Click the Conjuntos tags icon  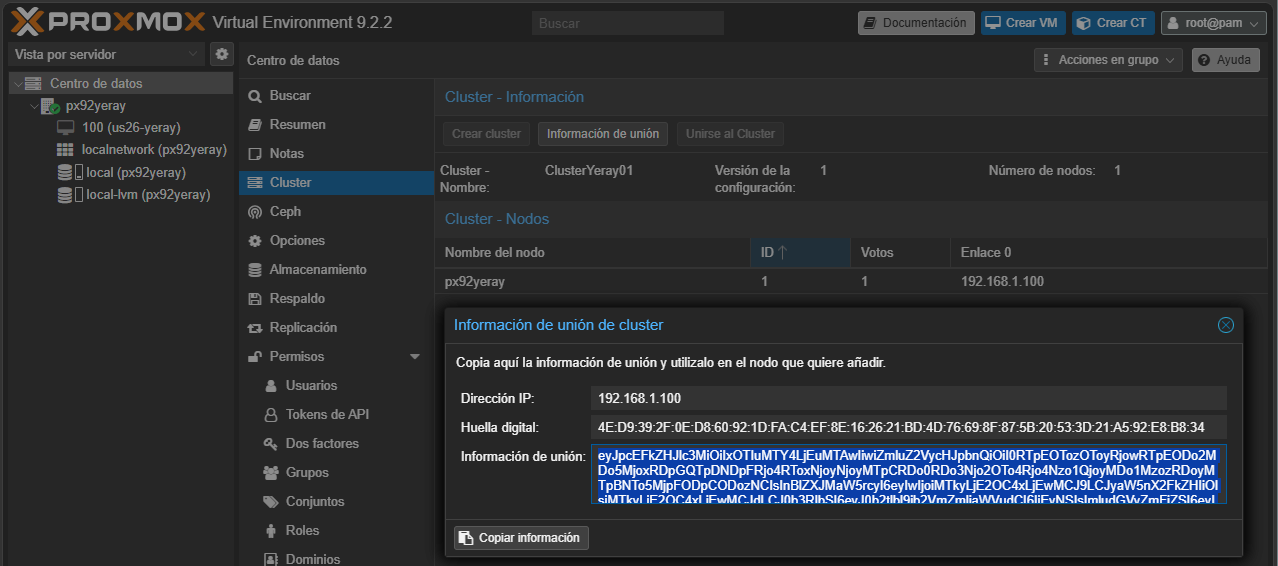point(270,502)
